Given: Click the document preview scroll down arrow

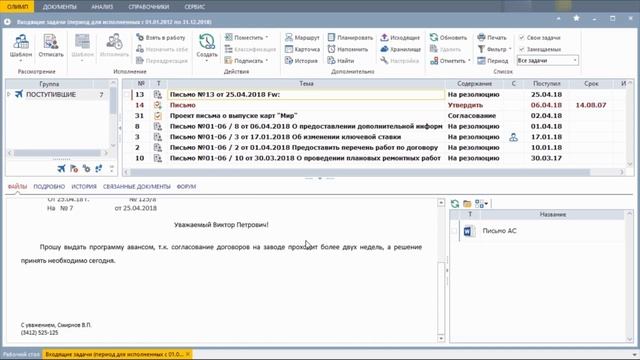Looking at the screenshot, I should pyautogui.click(x=441, y=338).
